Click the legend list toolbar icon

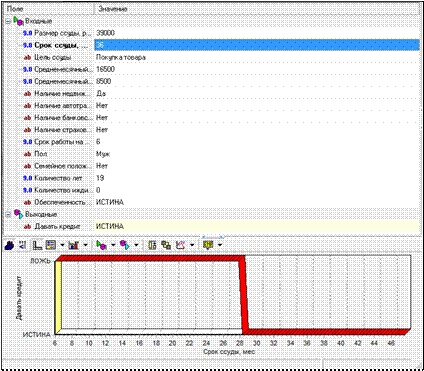[51, 245]
